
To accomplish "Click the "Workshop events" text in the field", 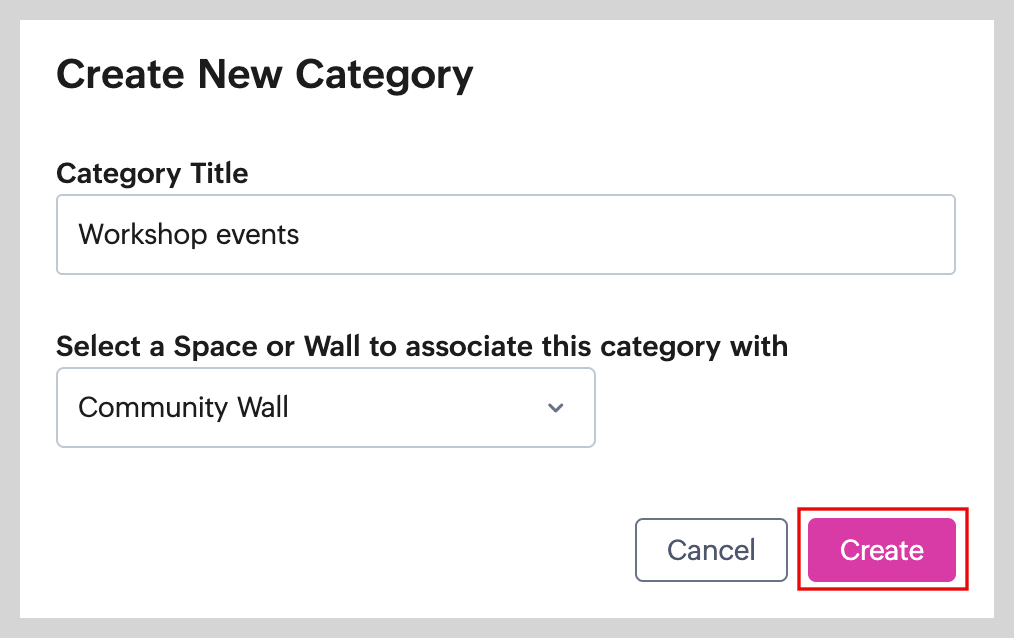I will [x=189, y=235].
